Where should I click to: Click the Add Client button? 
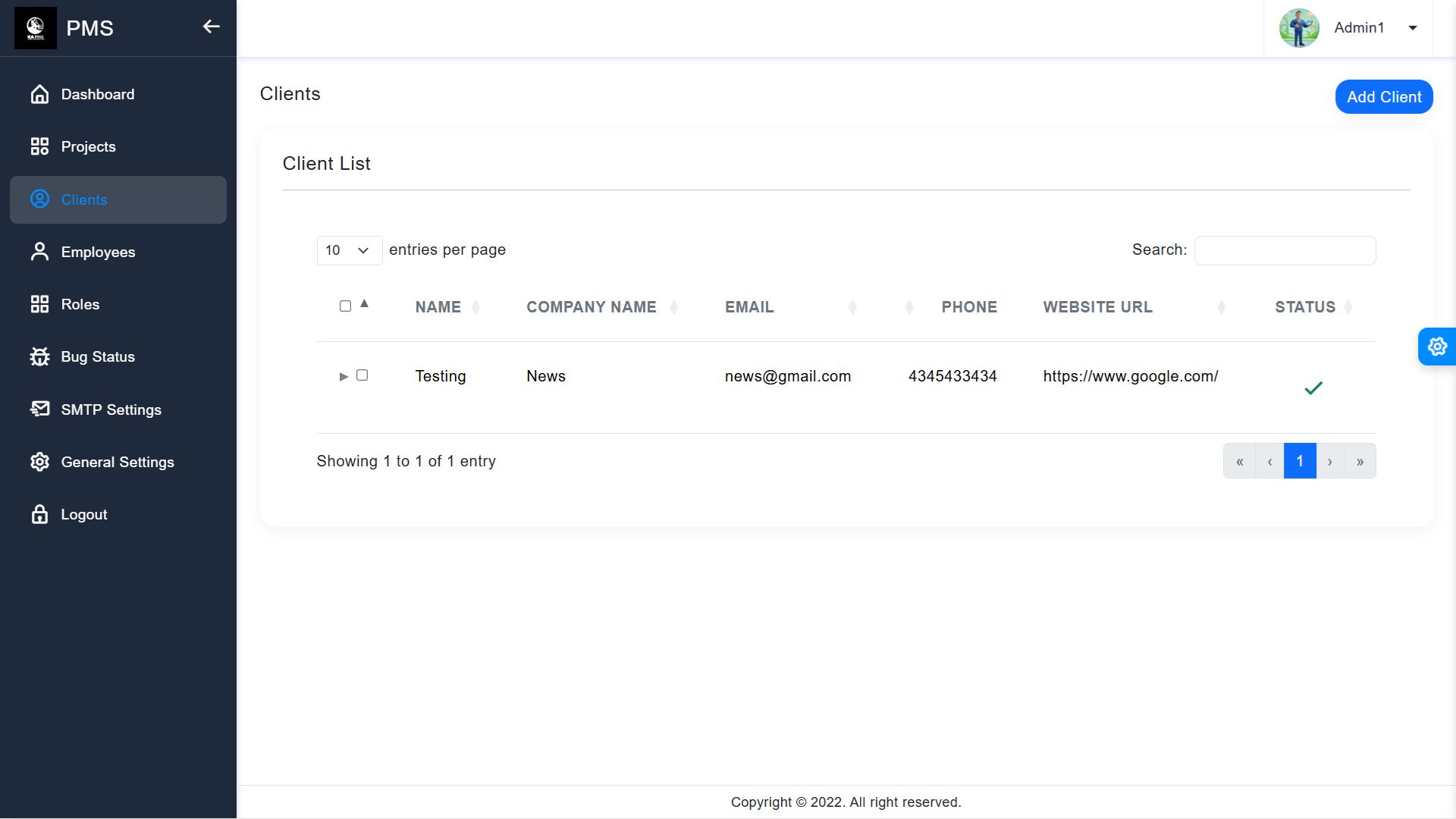pos(1383,97)
